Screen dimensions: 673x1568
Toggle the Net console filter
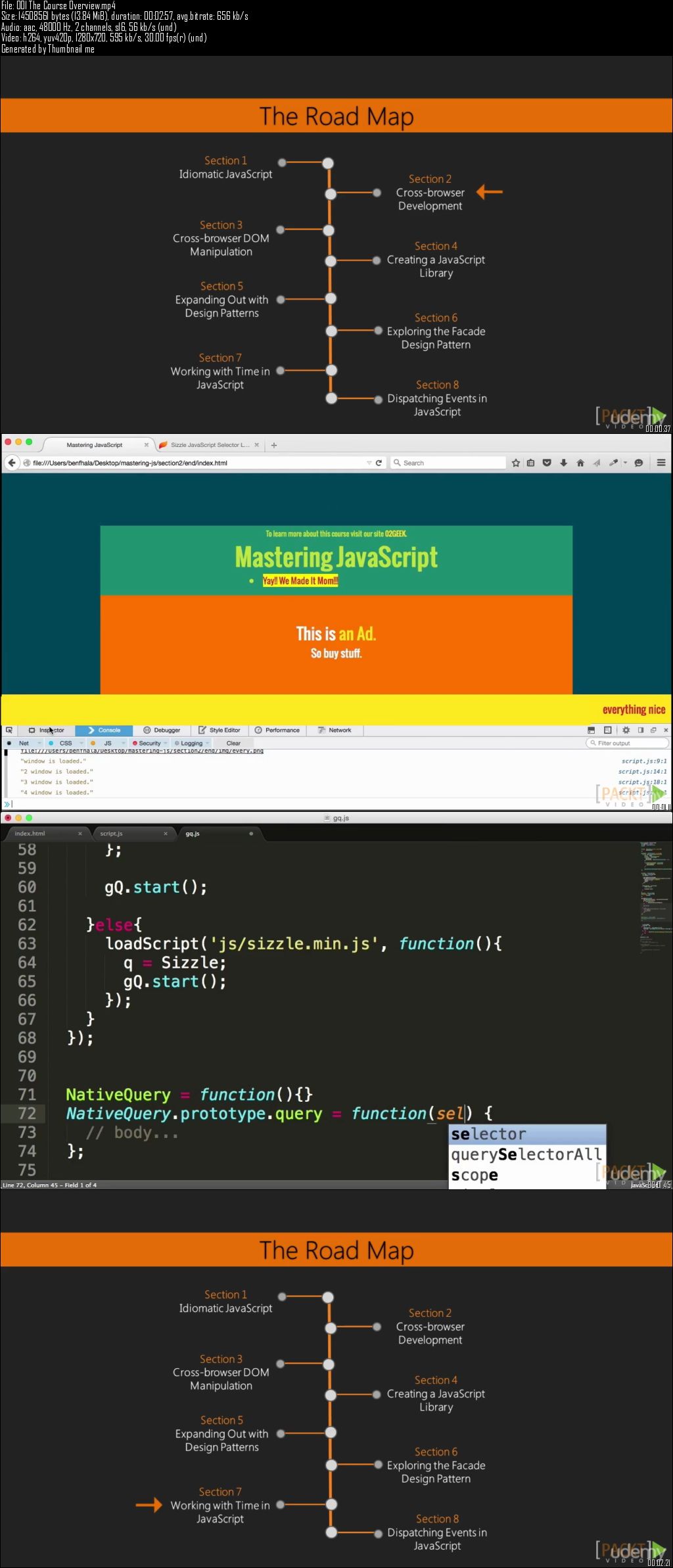(24, 743)
